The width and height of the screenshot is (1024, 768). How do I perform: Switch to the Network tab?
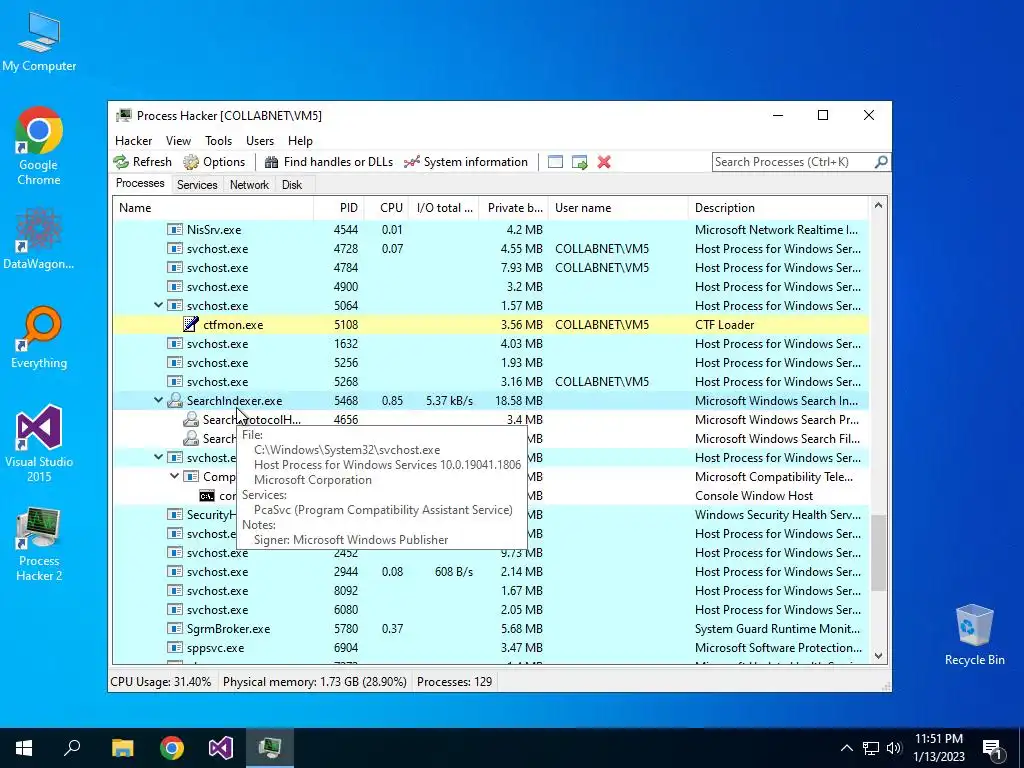click(x=249, y=185)
